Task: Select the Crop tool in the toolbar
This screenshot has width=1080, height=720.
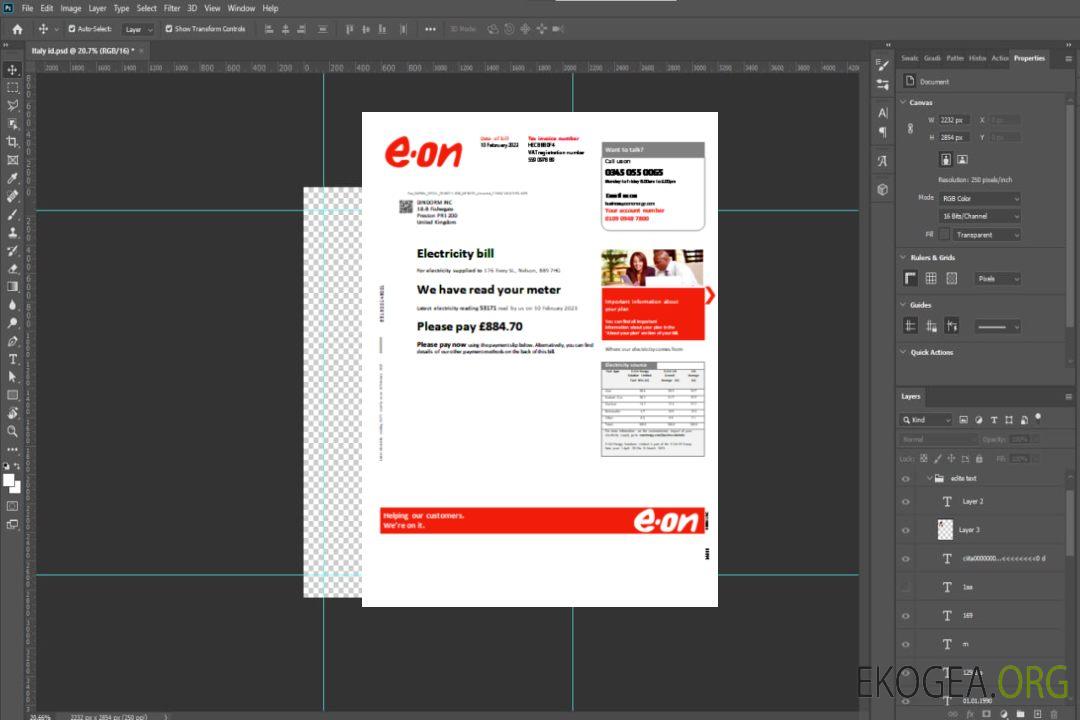Action: coord(13,142)
